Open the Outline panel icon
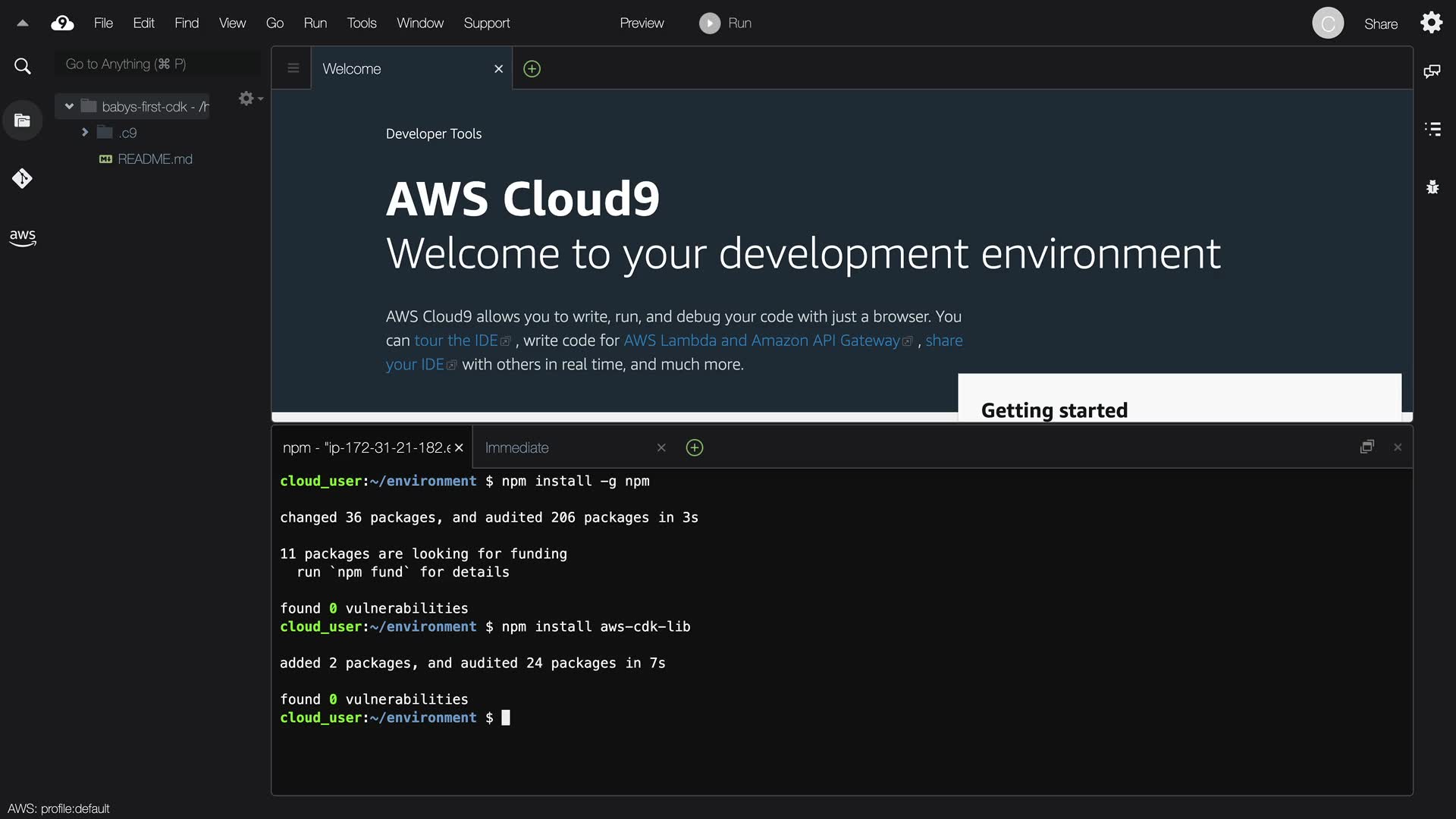The height and width of the screenshot is (819, 1456). pos(1432,129)
